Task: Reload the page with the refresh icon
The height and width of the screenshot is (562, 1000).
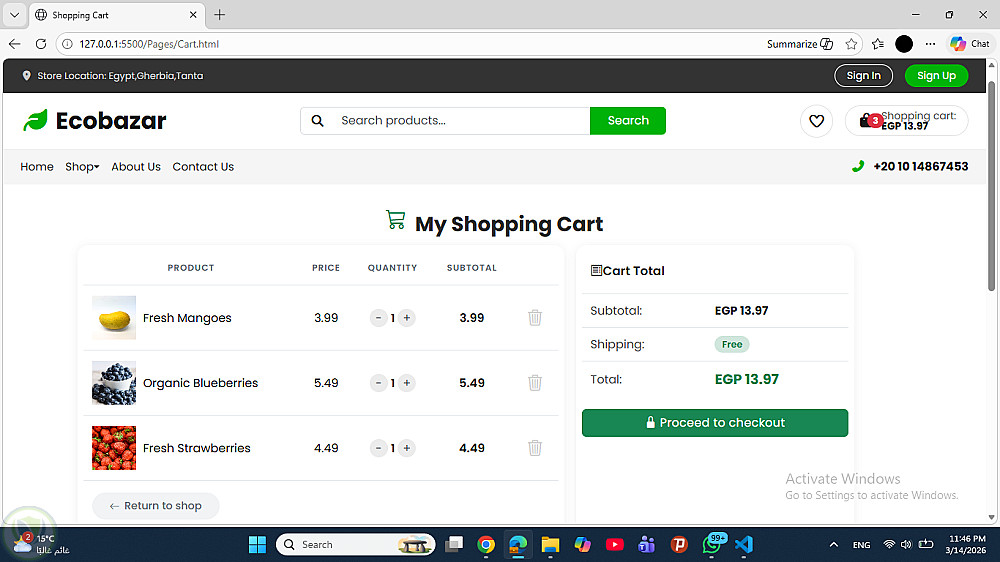Action: 41,44
